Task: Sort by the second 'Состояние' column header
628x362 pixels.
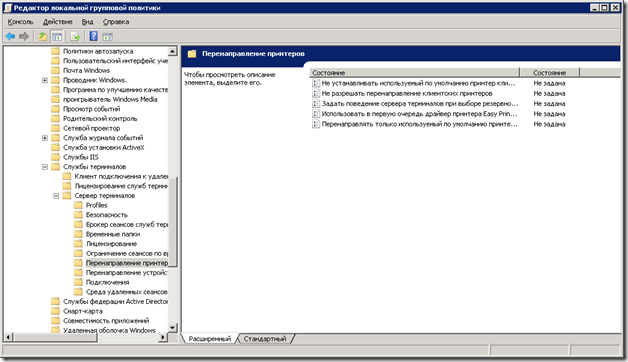Action: pyautogui.click(x=549, y=72)
